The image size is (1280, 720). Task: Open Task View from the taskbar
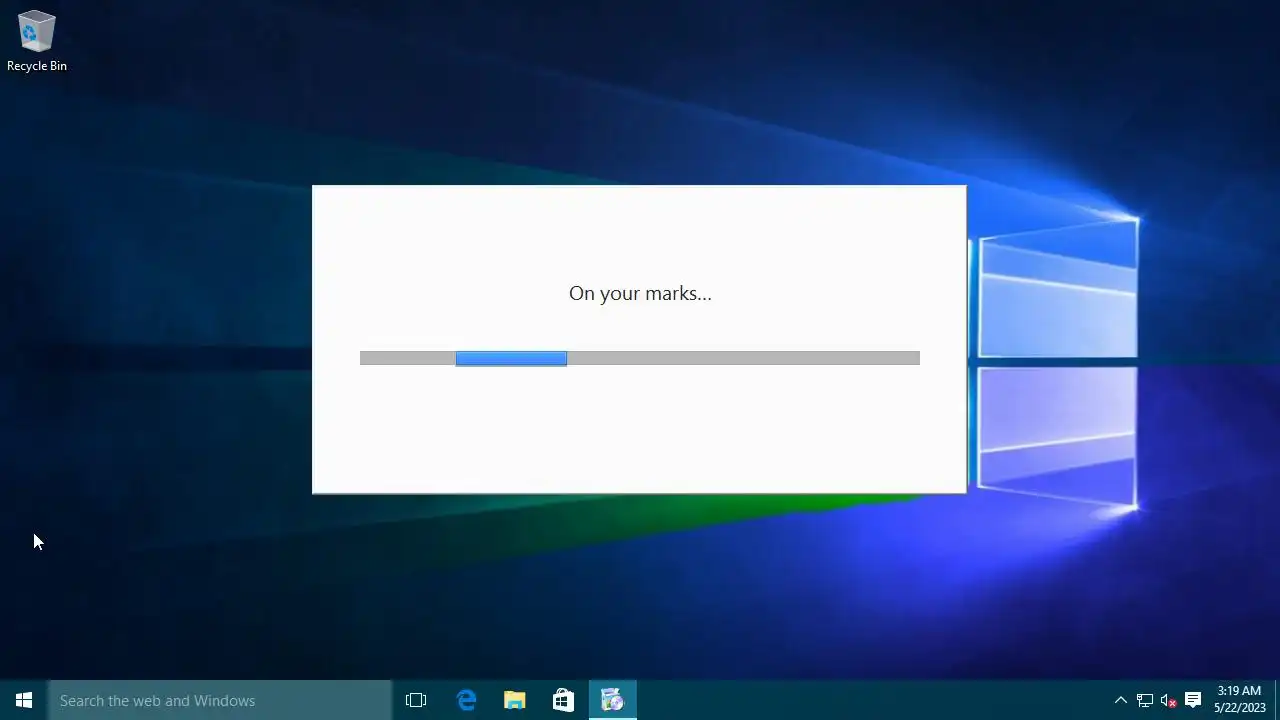click(x=416, y=700)
